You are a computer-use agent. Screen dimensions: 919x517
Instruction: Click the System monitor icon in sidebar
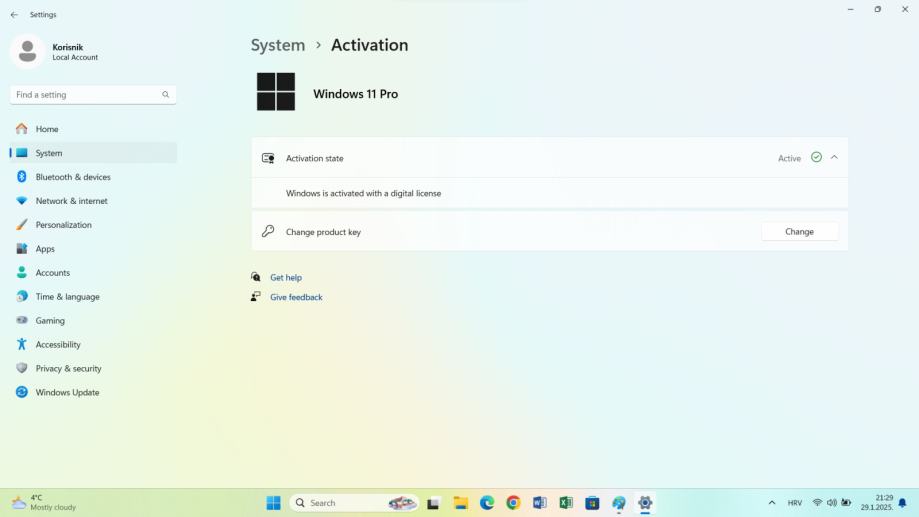(x=22, y=153)
